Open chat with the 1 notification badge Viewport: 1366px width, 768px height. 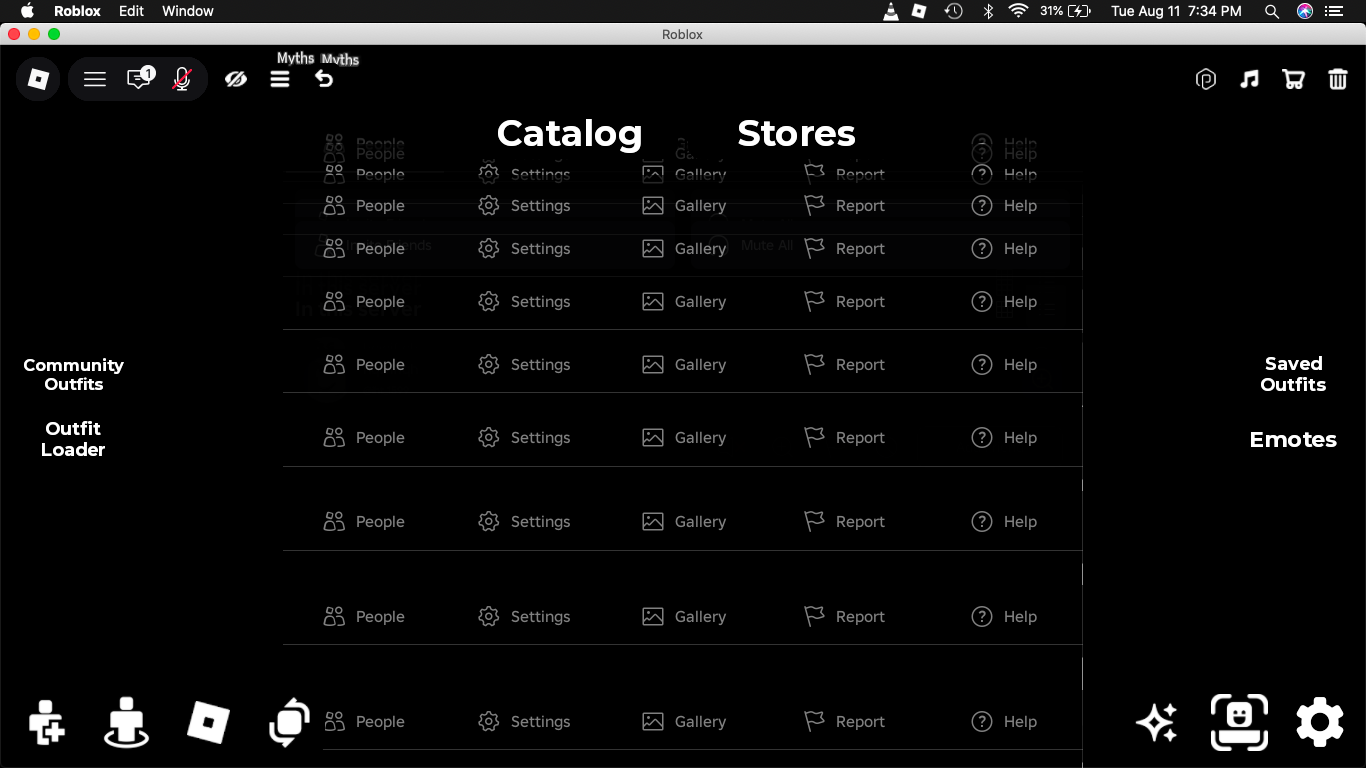coord(140,78)
